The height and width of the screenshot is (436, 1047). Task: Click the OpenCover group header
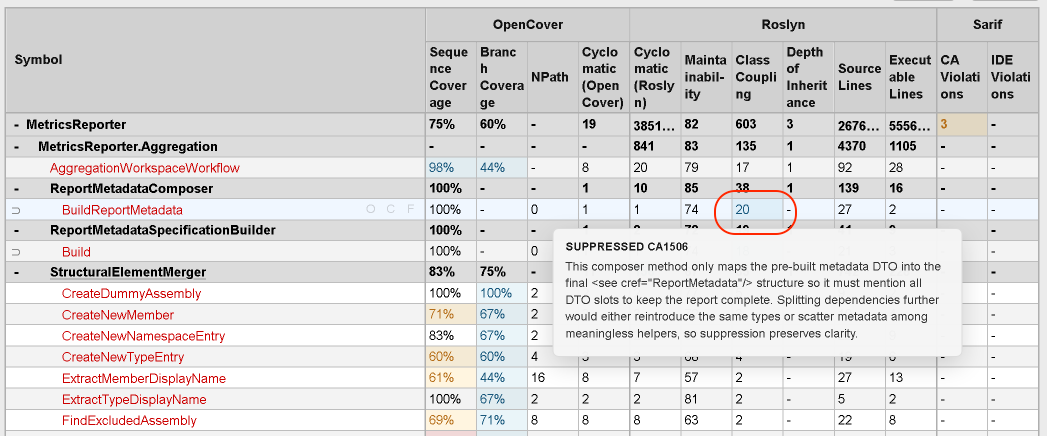point(528,25)
